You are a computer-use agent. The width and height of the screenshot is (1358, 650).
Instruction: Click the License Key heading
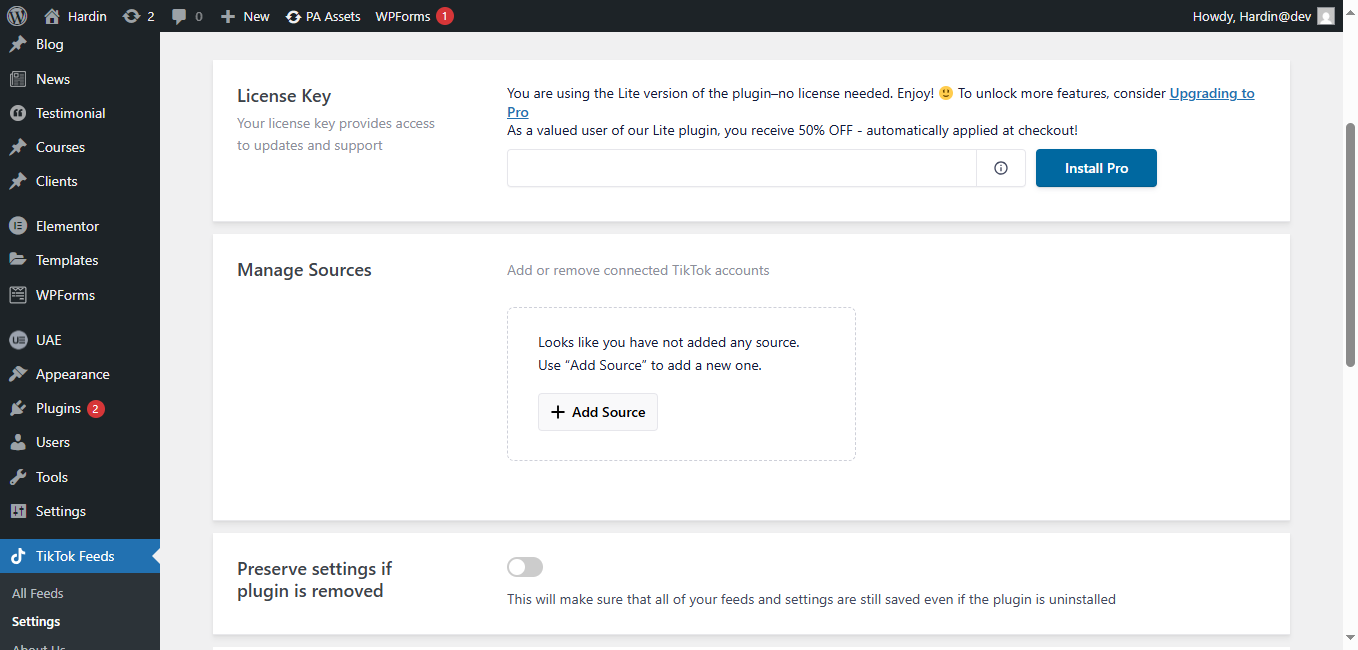point(284,96)
